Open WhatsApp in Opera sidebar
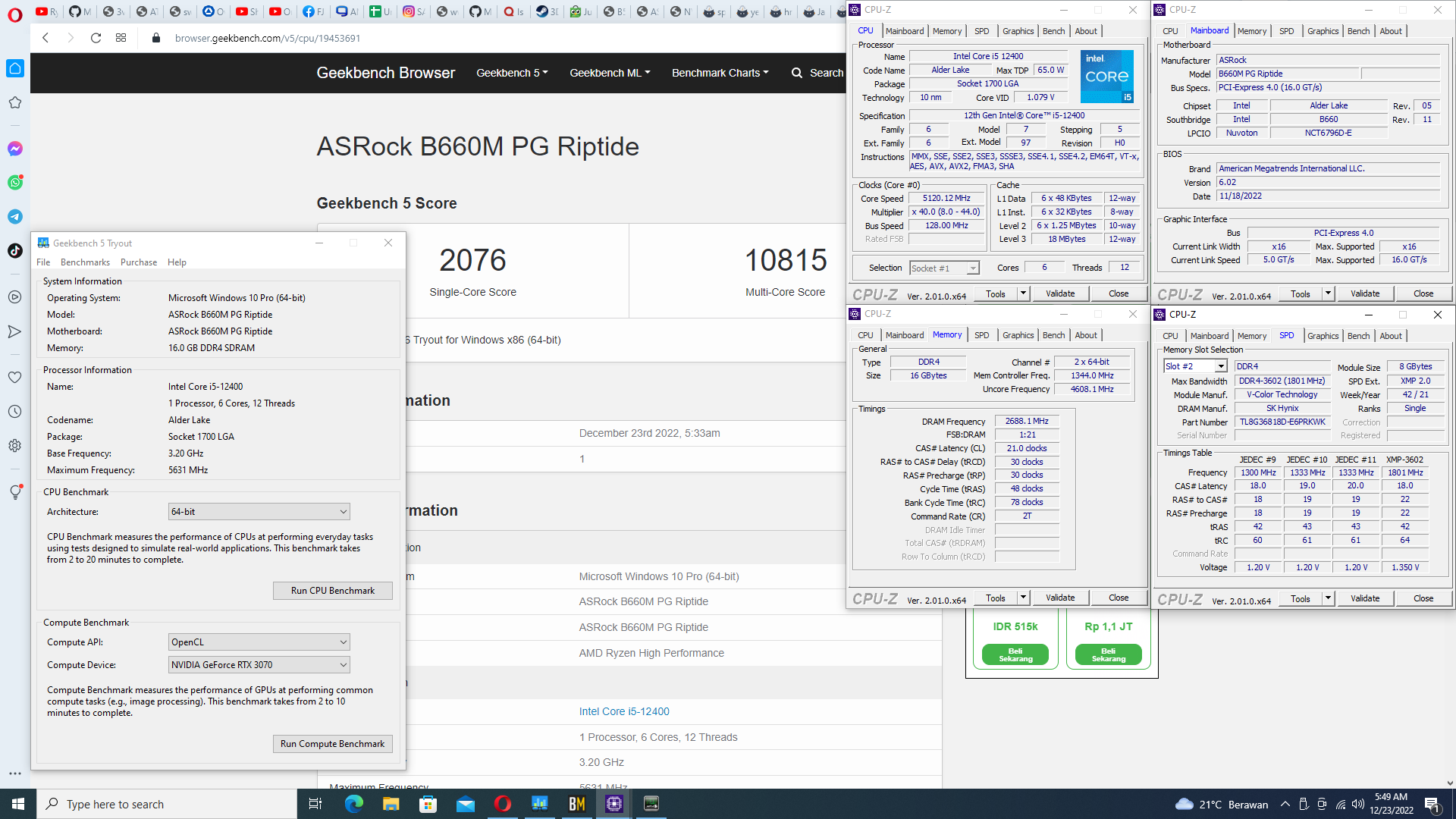The image size is (1456, 819). click(x=15, y=183)
